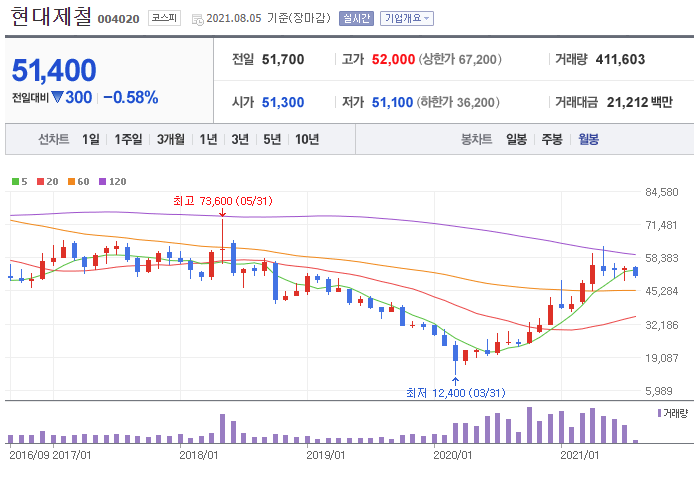Click the 5,989 y-axis price label
Screen dimensions: 694x477
(x=659, y=391)
